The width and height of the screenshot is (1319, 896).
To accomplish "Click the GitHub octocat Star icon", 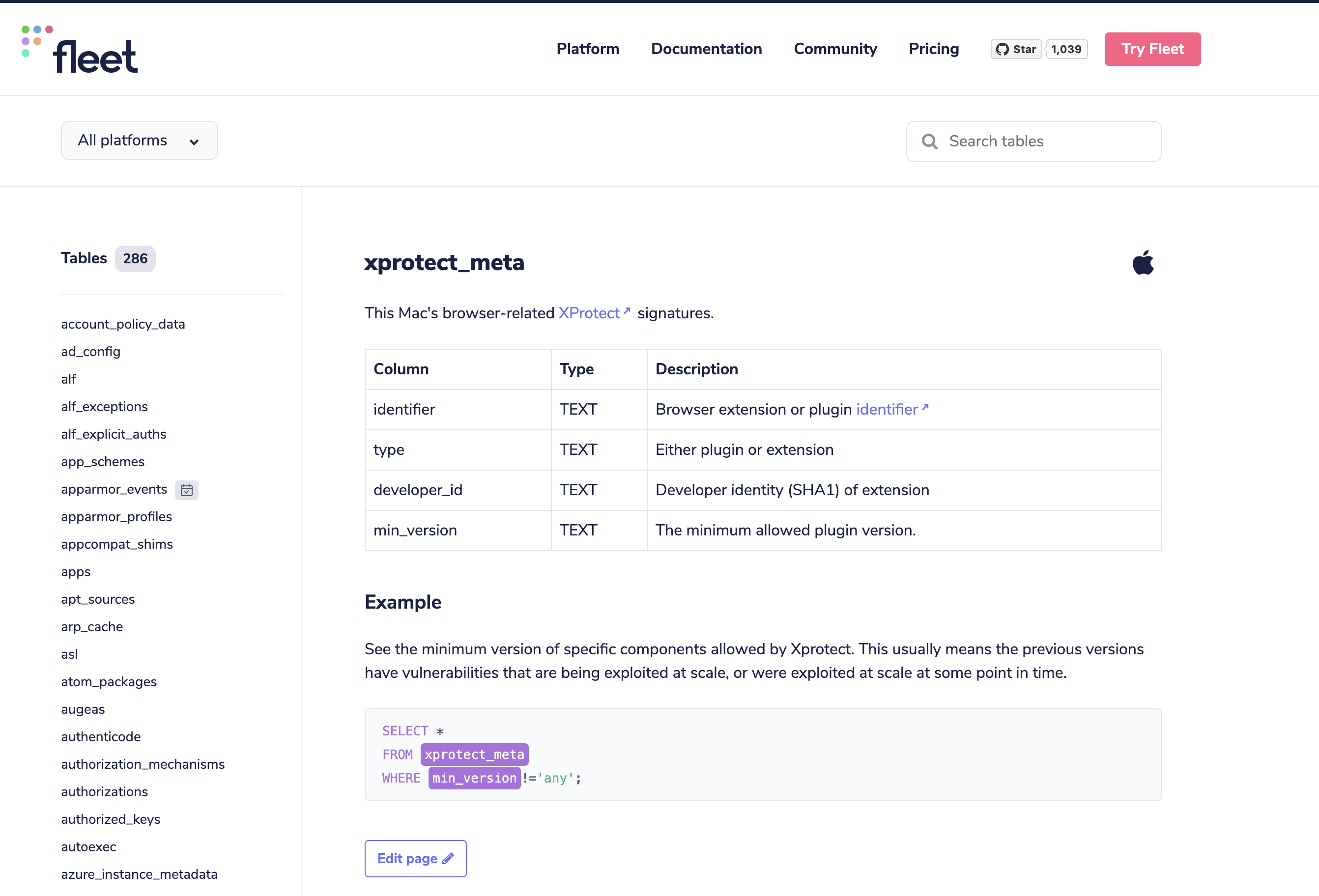I will pos(1003,49).
